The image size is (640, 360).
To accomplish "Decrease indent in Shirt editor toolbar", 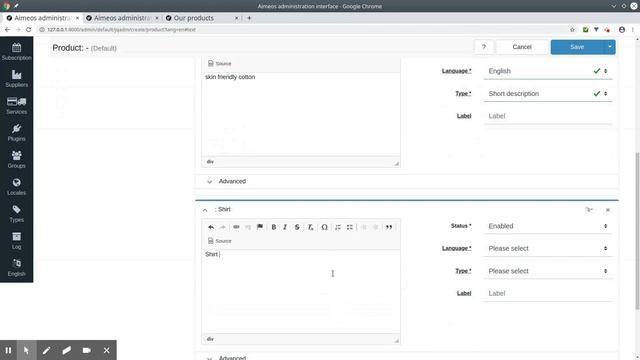I will coord(364,227).
